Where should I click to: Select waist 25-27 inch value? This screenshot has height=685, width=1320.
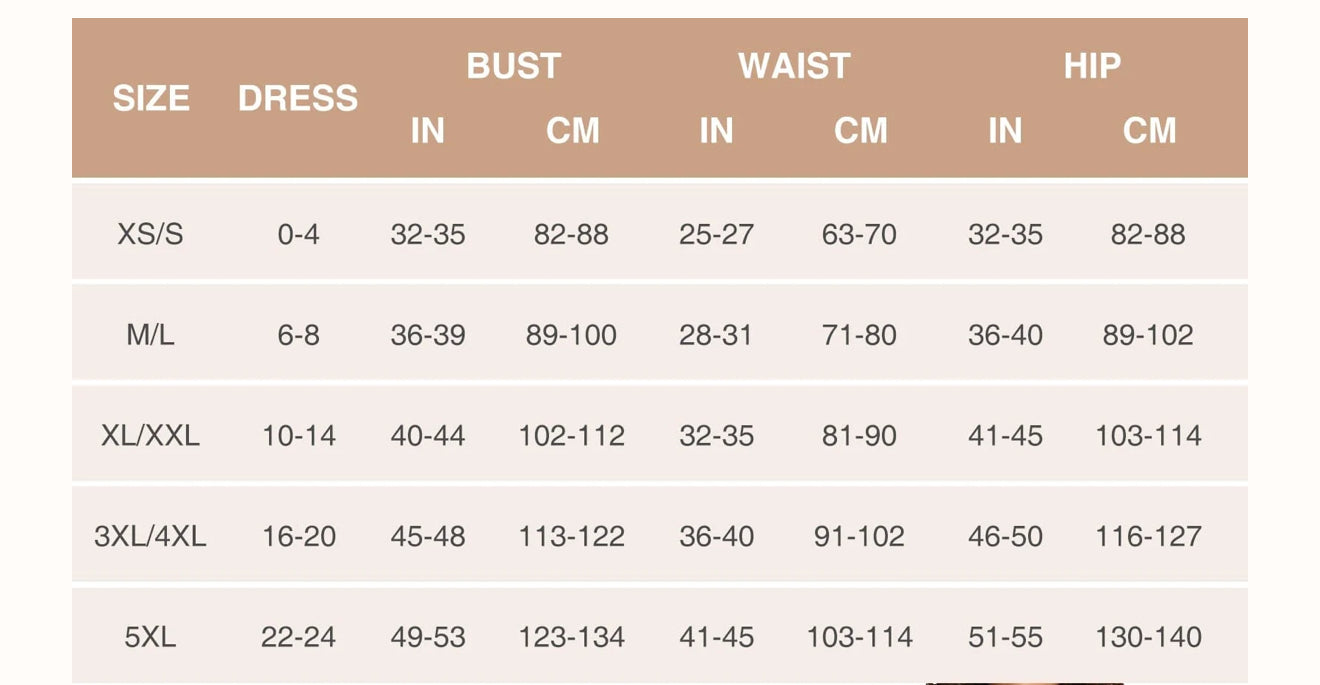point(716,234)
